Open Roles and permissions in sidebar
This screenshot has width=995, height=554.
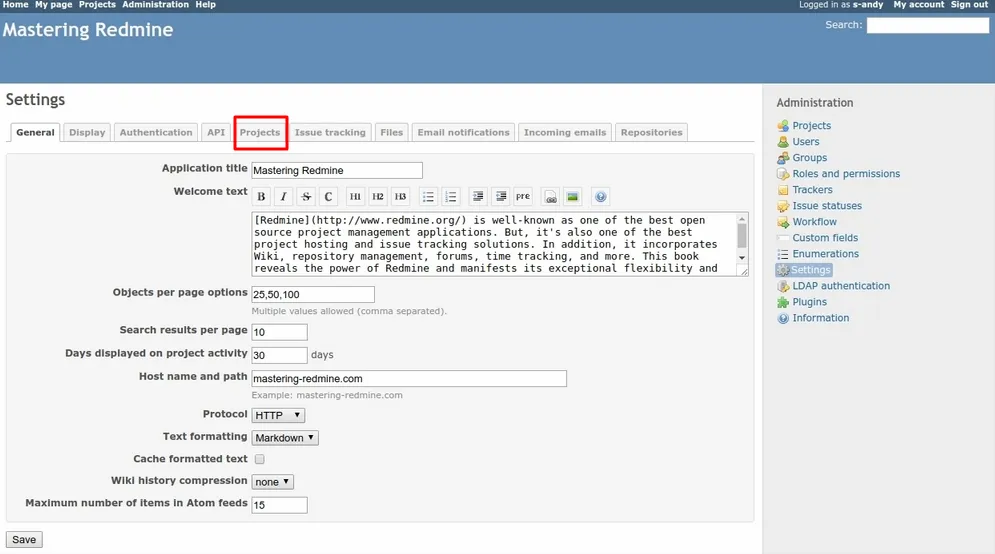tap(845, 174)
